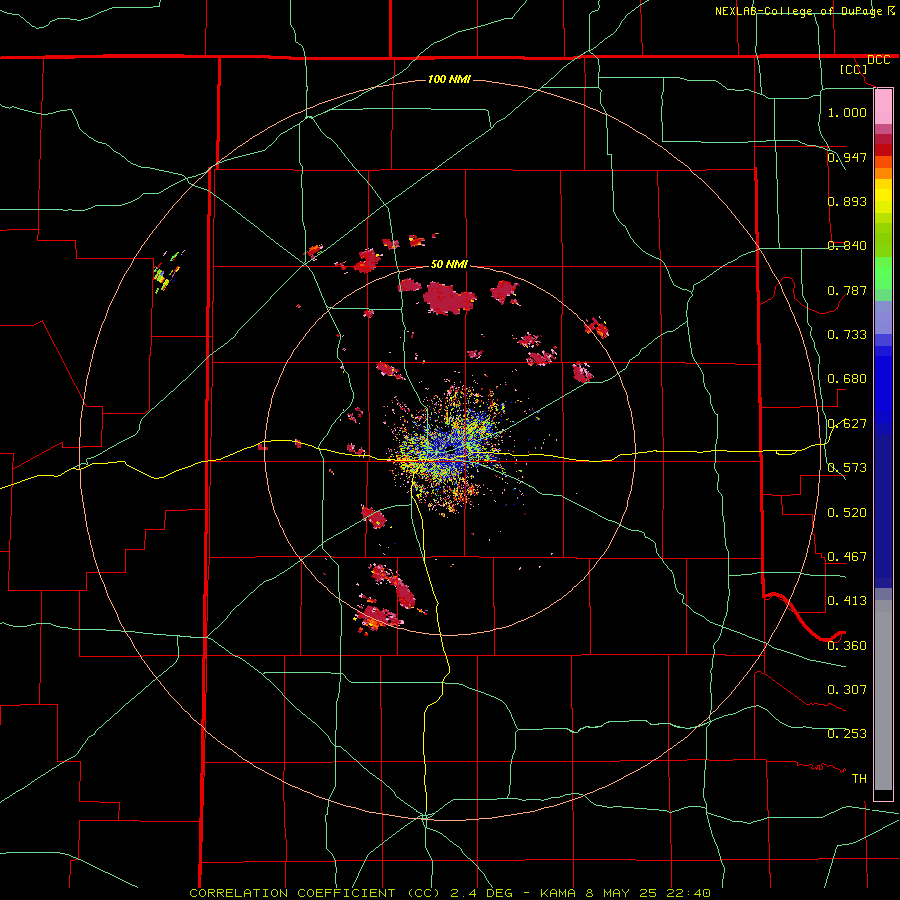Screen dimensions: 900x900
Task: Pick the gray segment of the color bar
Action: click(x=883, y=695)
